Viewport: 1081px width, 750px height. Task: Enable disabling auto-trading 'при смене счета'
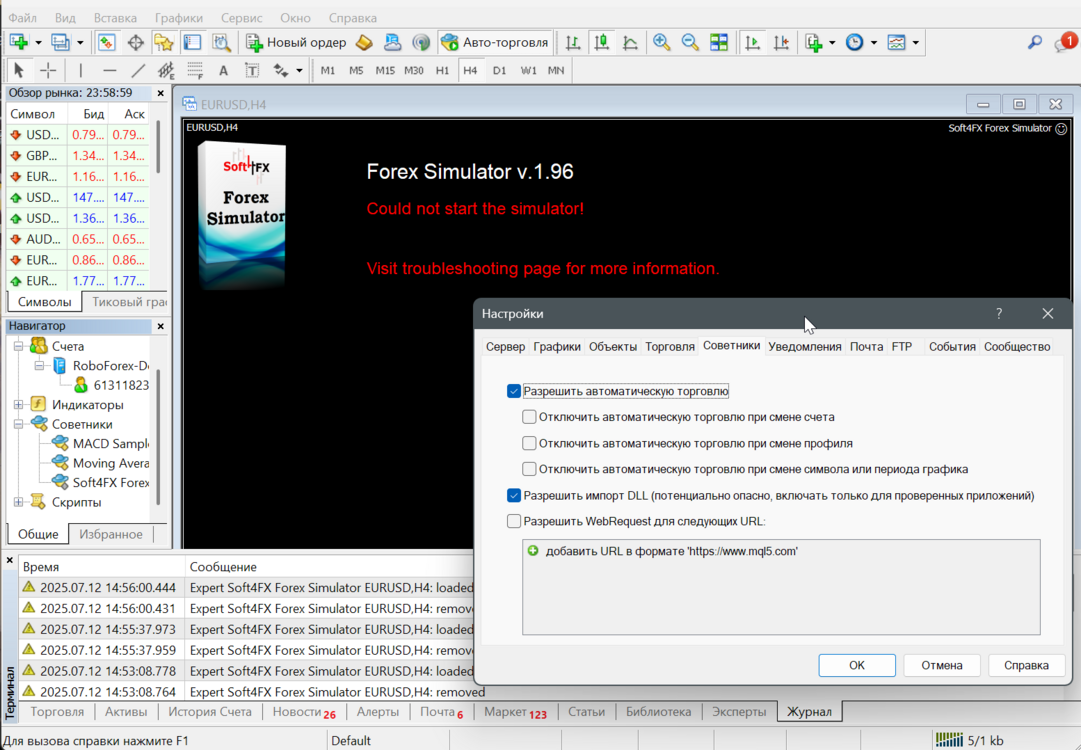click(x=529, y=417)
